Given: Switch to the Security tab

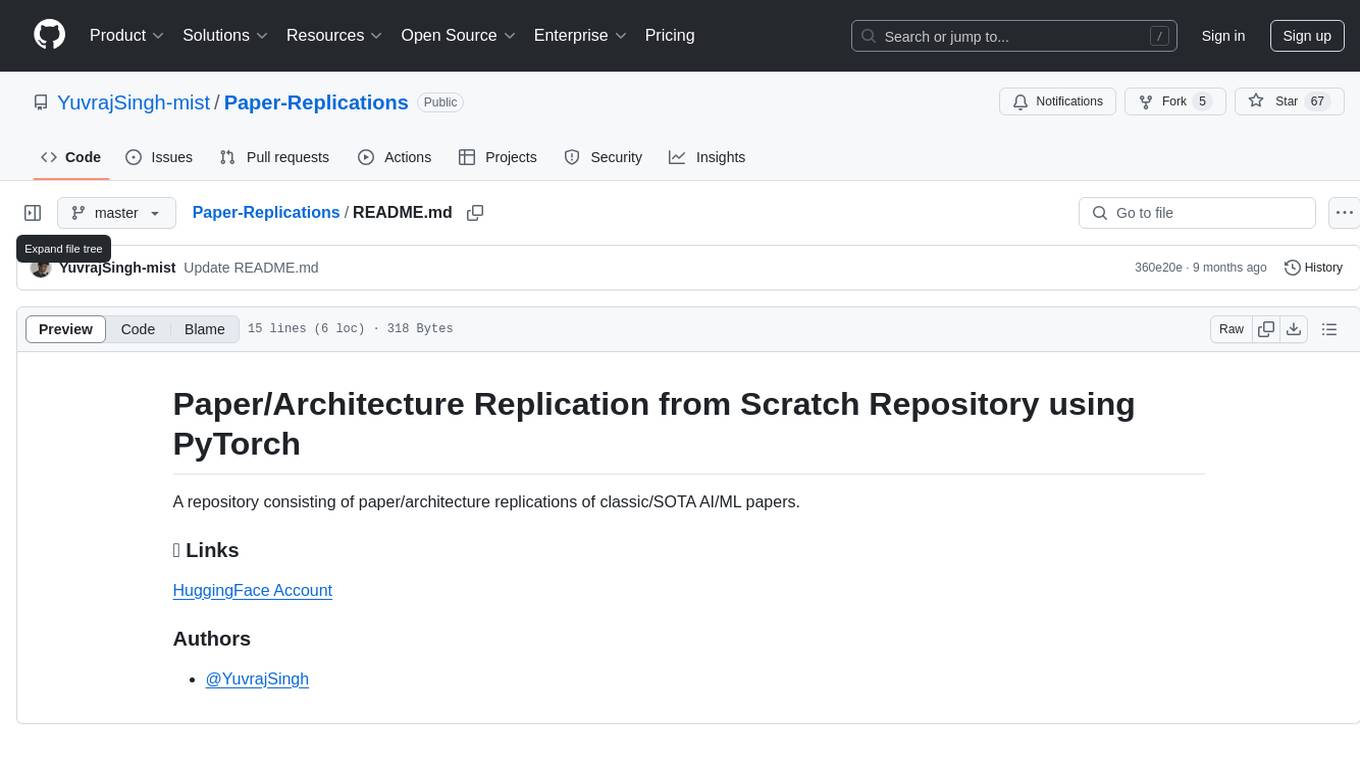Looking at the screenshot, I should tap(603, 157).
